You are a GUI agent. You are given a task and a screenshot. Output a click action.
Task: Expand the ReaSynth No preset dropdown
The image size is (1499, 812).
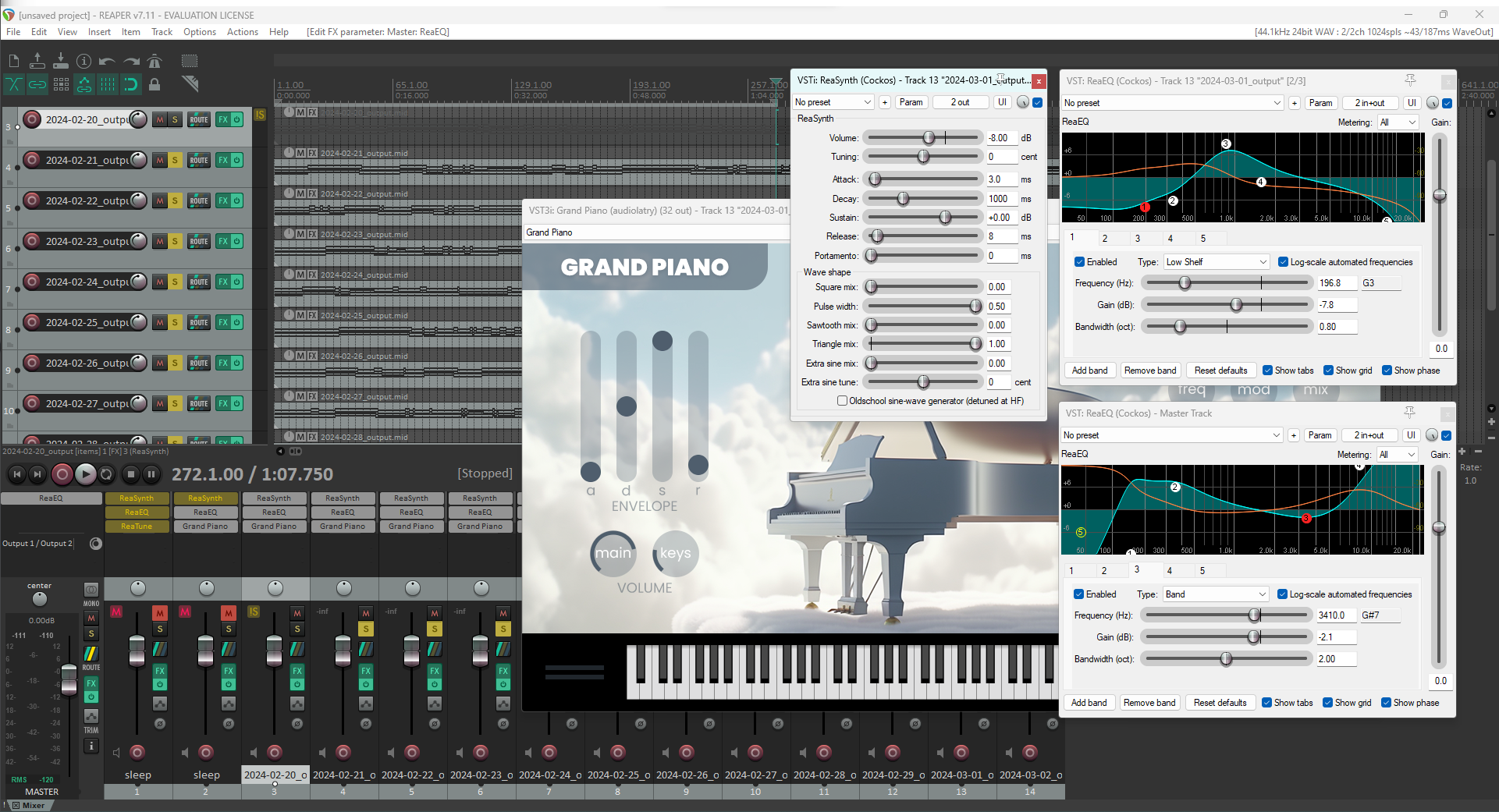[x=833, y=102]
